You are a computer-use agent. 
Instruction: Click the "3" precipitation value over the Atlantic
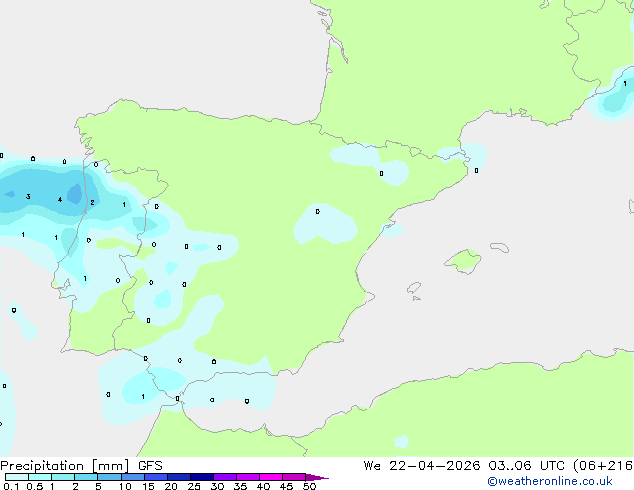point(28,196)
